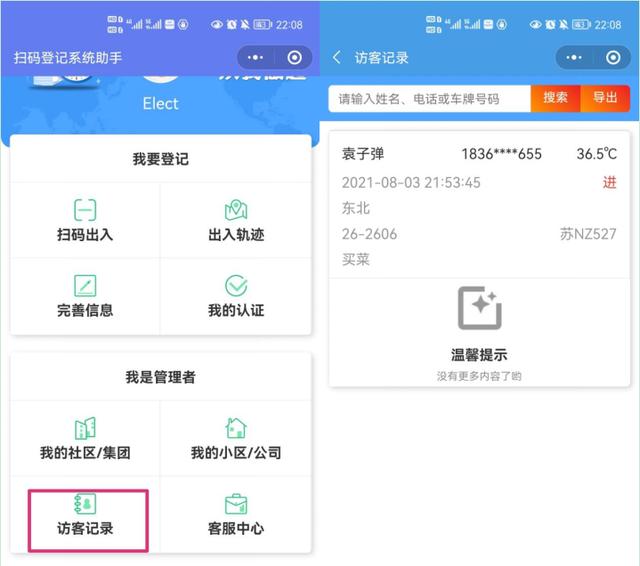
Task: Tap the 完善信息 edit icon
Action: point(85,285)
